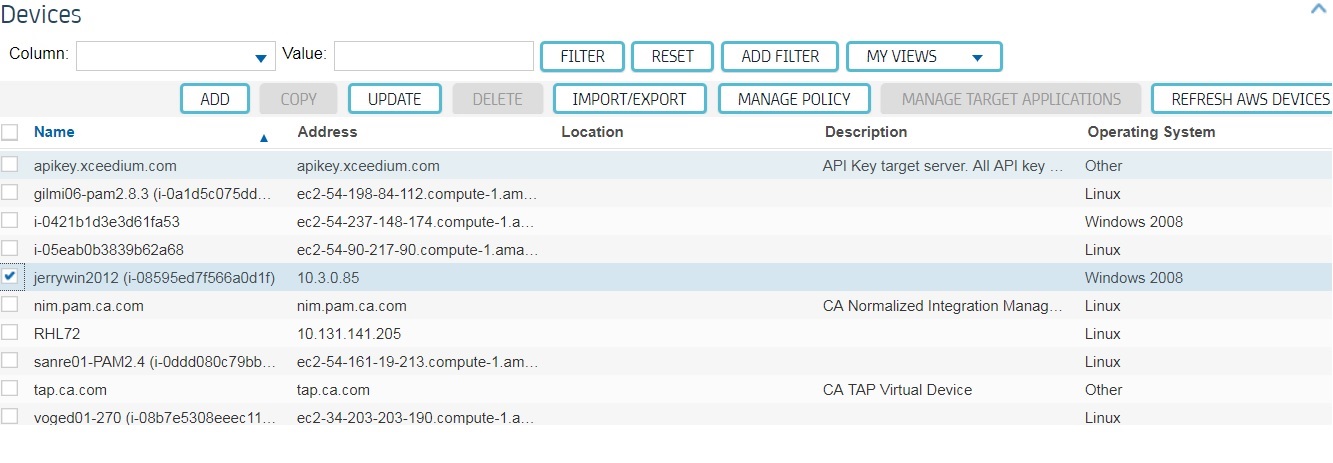Sort by the Address column header
1333x463 pixels.
(327, 132)
